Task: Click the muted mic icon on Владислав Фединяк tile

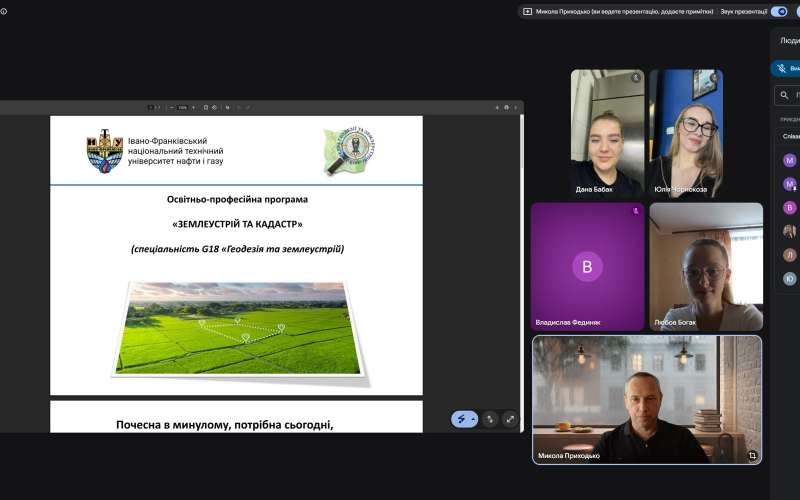Action: coord(635,210)
